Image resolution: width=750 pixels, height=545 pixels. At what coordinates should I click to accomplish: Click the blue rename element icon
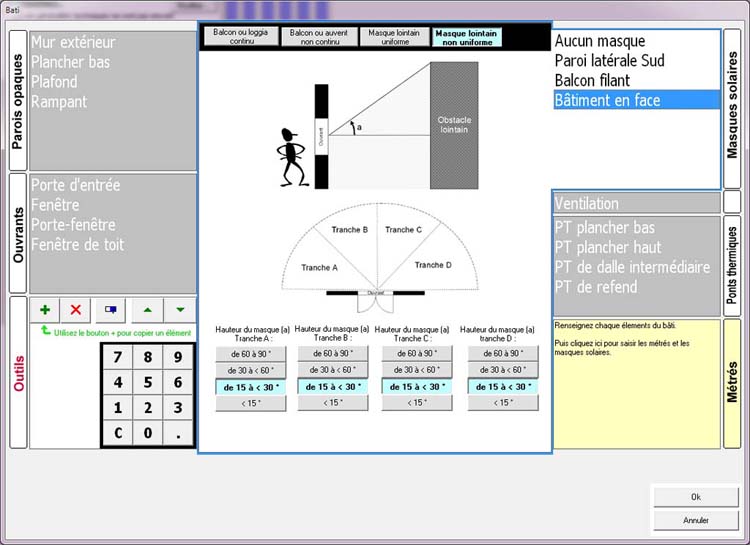[110, 310]
